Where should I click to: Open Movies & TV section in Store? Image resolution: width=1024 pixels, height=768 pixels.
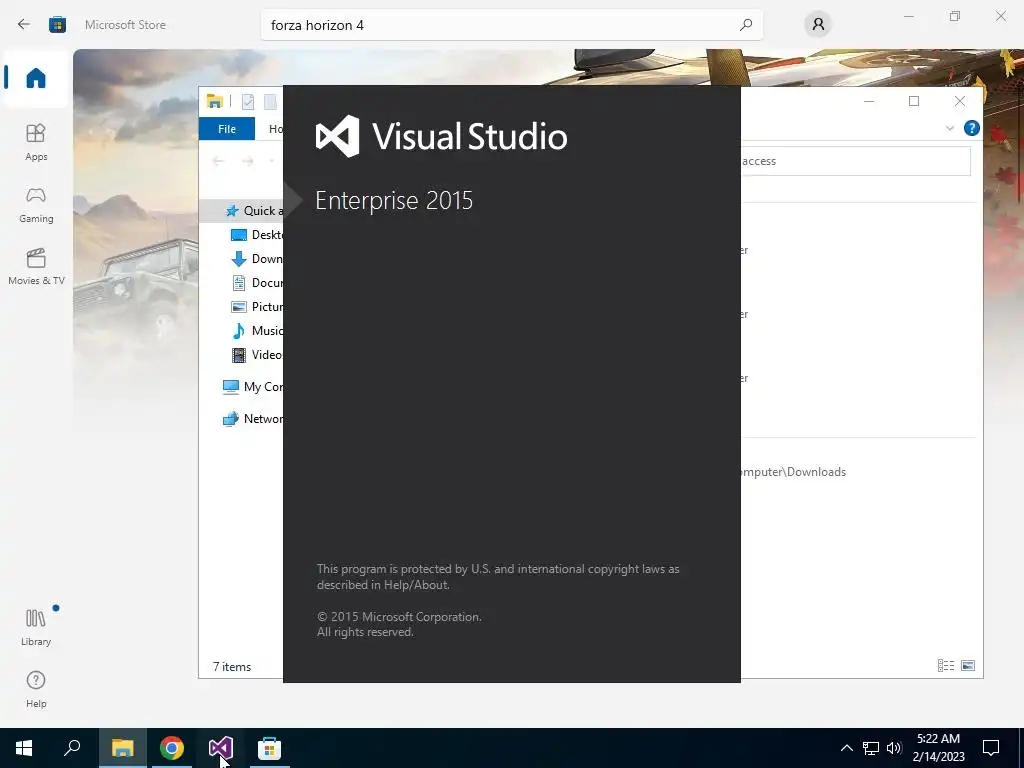[x=36, y=266]
